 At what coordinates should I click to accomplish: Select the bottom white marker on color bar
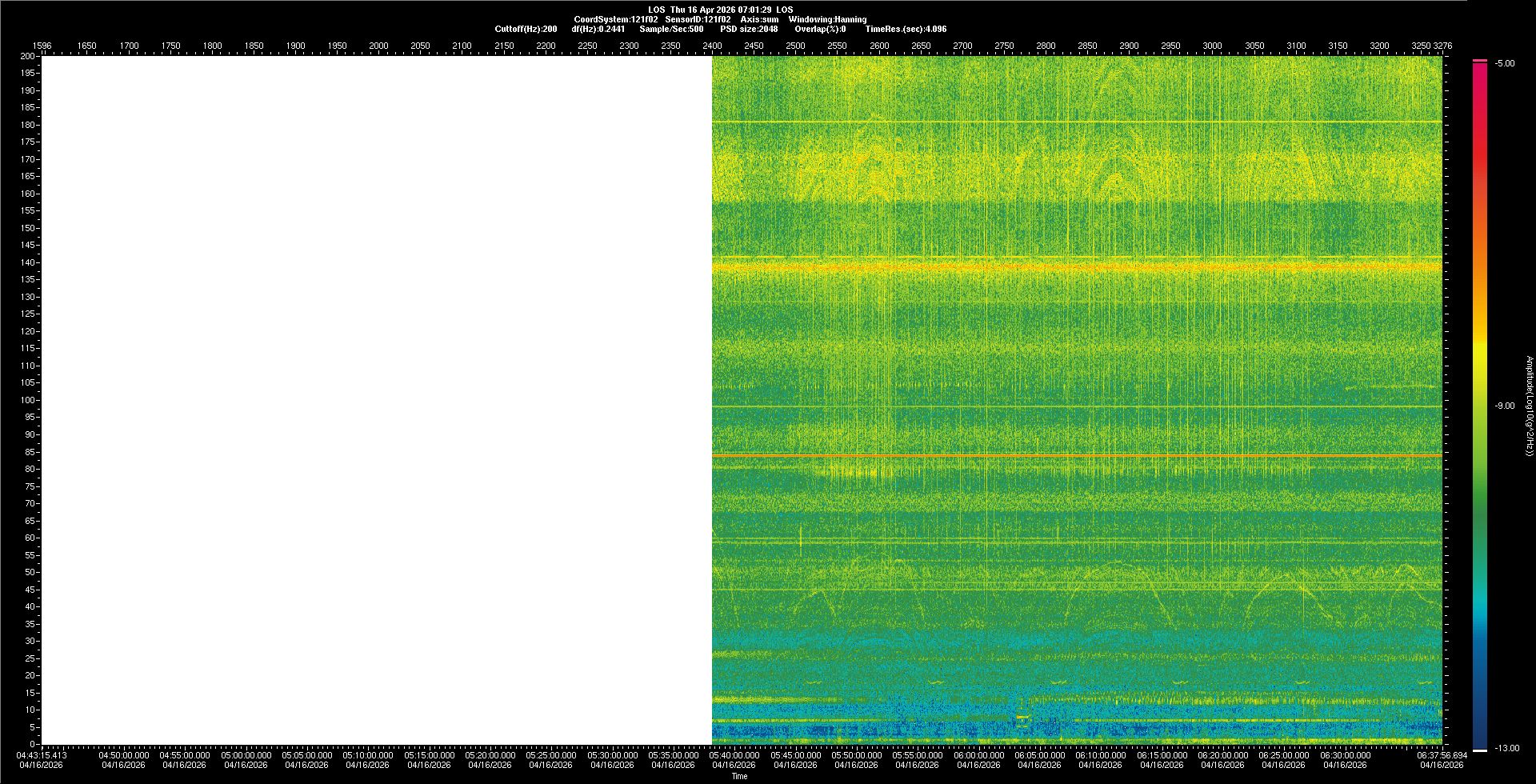click(1480, 750)
